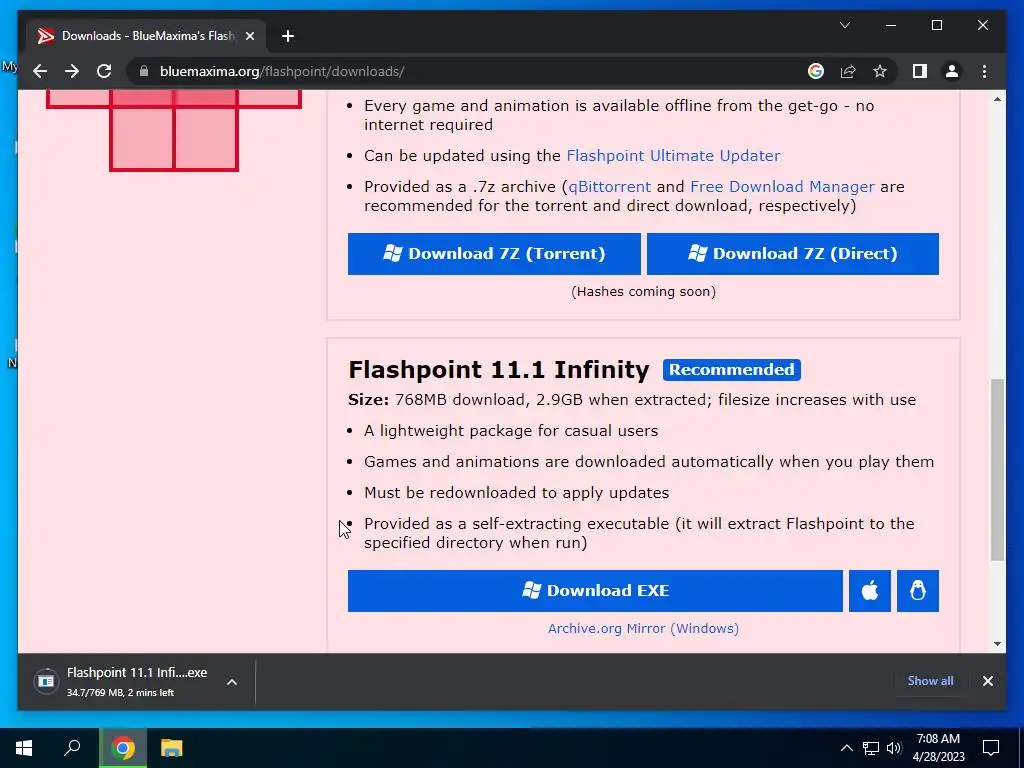This screenshot has width=1024, height=768.
Task: Click the scrollbar up arrow
Action: click(x=997, y=99)
